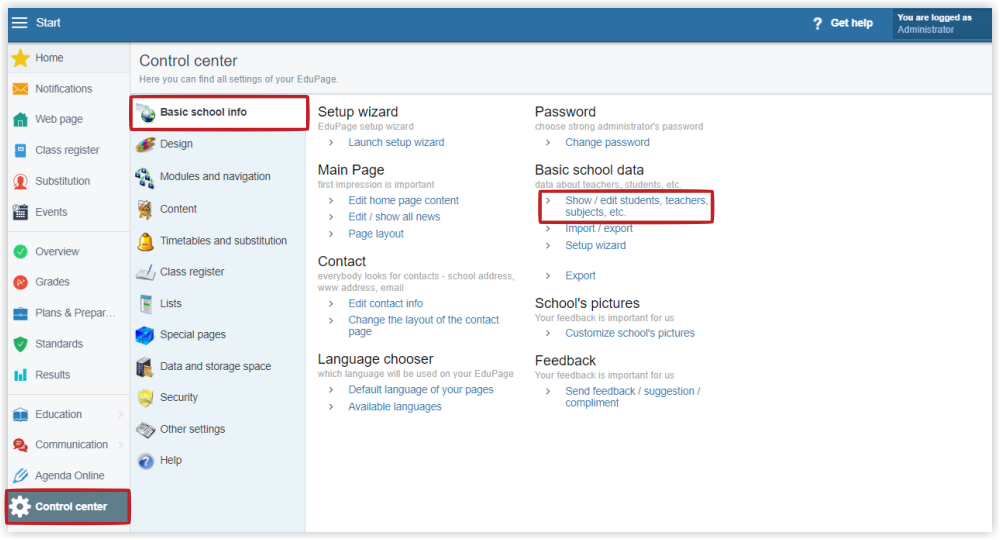Click the Help question mark icon in settings list
This screenshot has width=1000, height=540.
tap(145, 461)
